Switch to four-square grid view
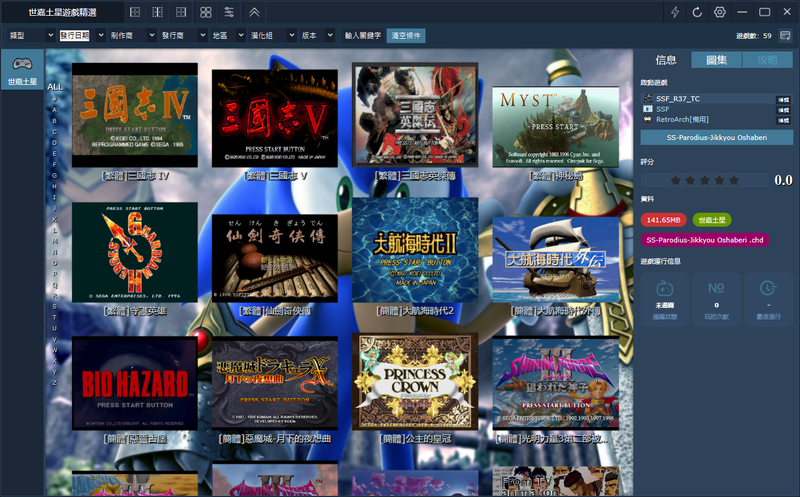Image resolution: width=800 pixels, height=497 pixels. click(x=206, y=12)
